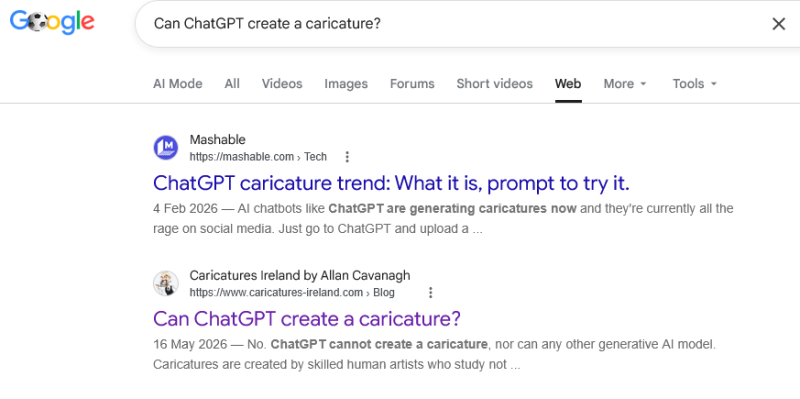The image size is (800, 399).
Task: Switch to the Images tab
Action: (x=346, y=84)
